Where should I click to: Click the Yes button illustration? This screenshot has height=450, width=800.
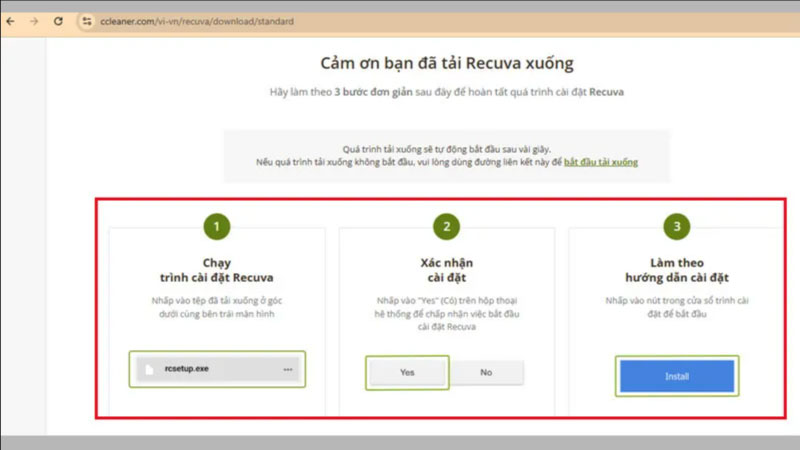tap(407, 372)
